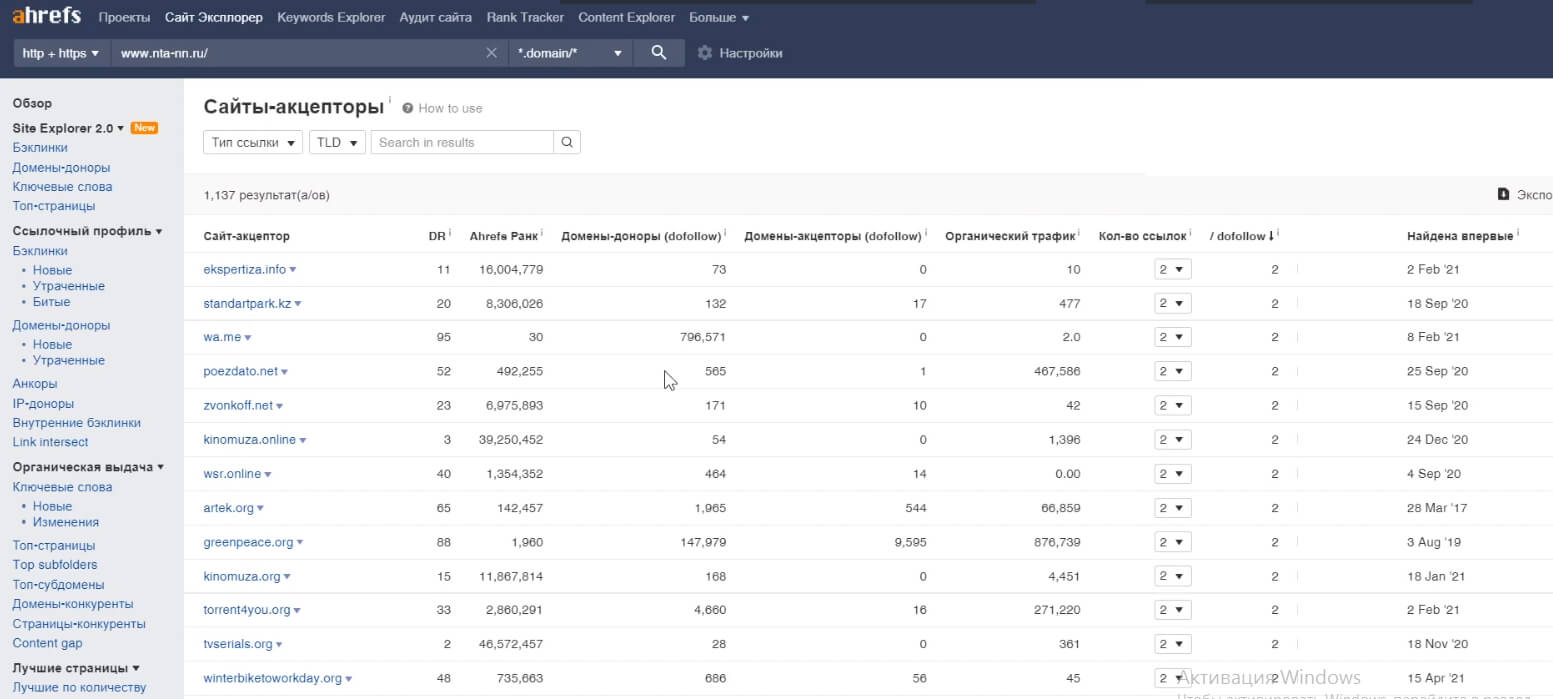Click the search magnifier button in header
Image resolution: width=1553 pixels, height=699 pixels.
tap(658, 53)
